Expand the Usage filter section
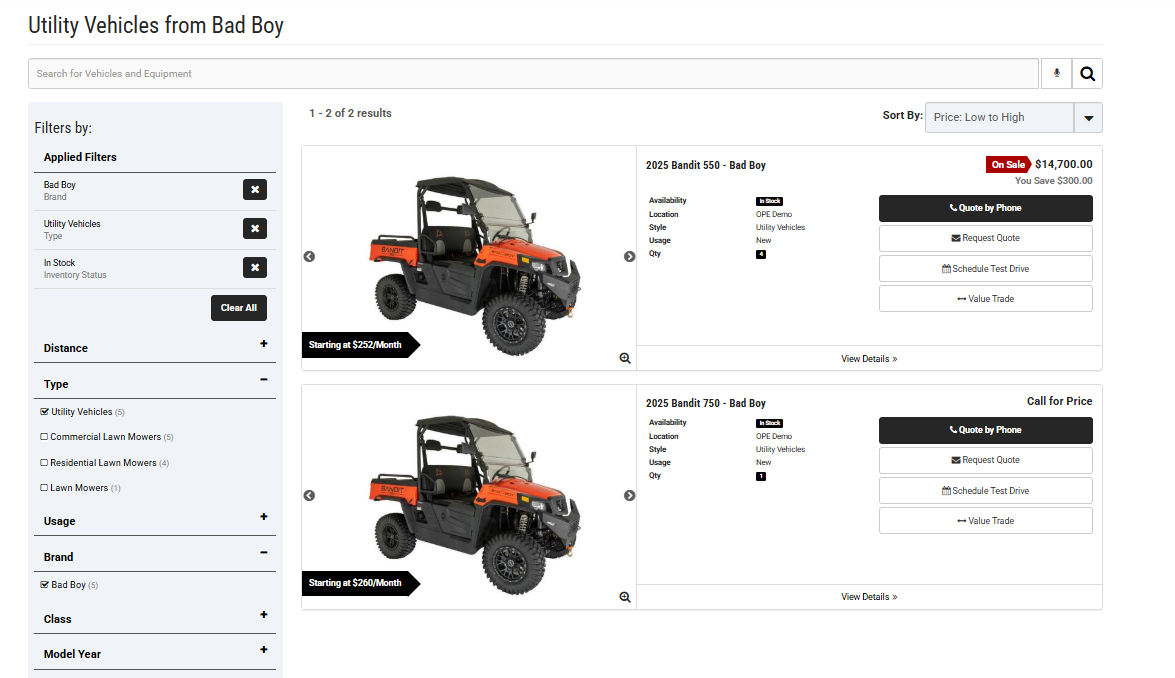The image size is (1175, 678). click(264, 517)
